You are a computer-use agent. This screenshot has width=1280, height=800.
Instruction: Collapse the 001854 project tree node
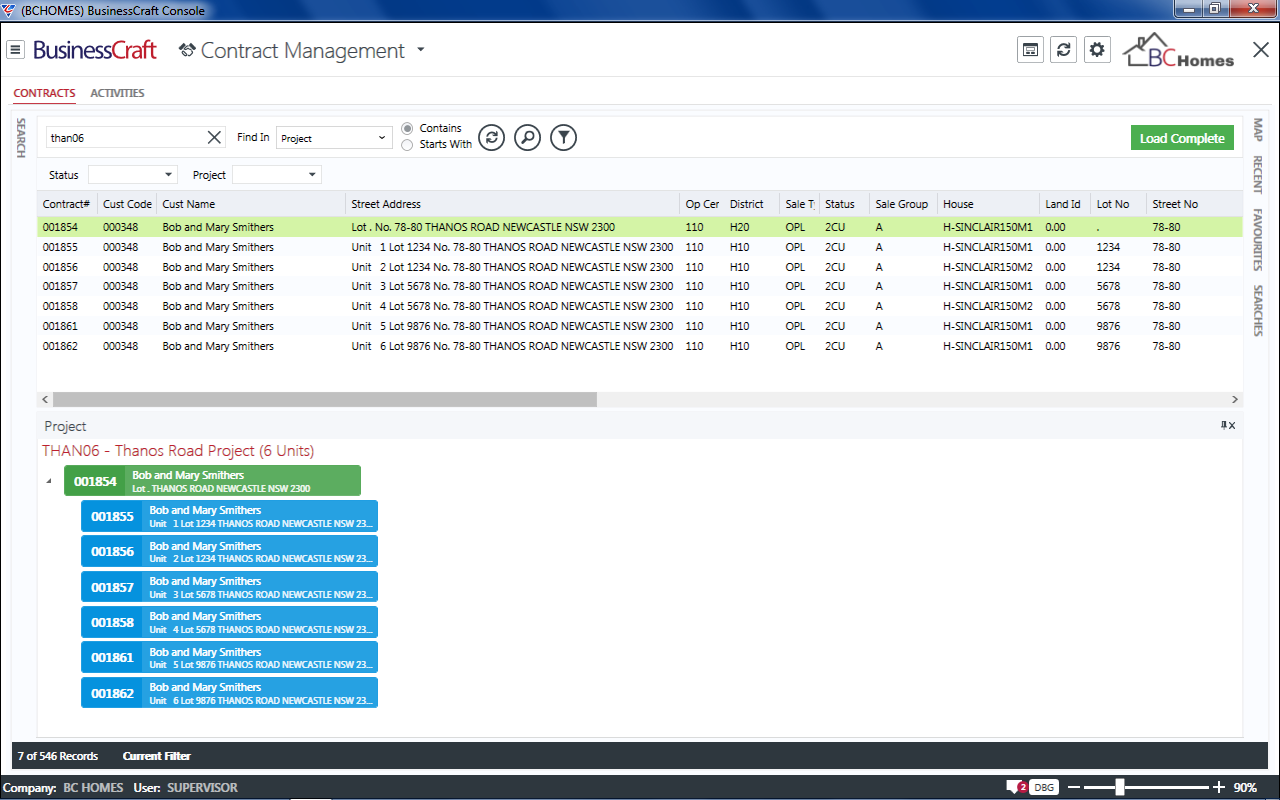50,481
